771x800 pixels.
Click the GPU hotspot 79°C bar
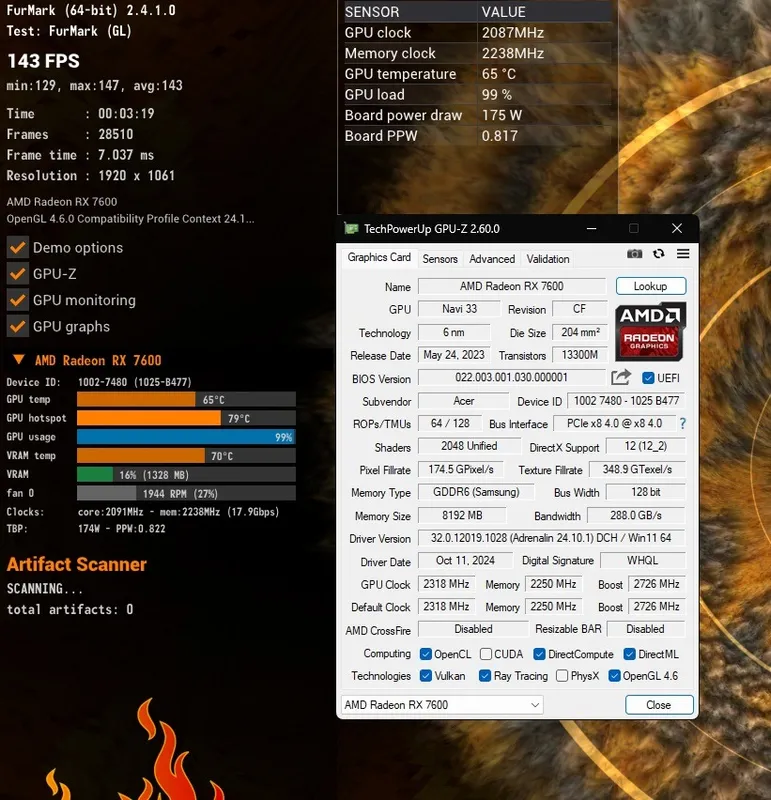(x=186, y=418)
